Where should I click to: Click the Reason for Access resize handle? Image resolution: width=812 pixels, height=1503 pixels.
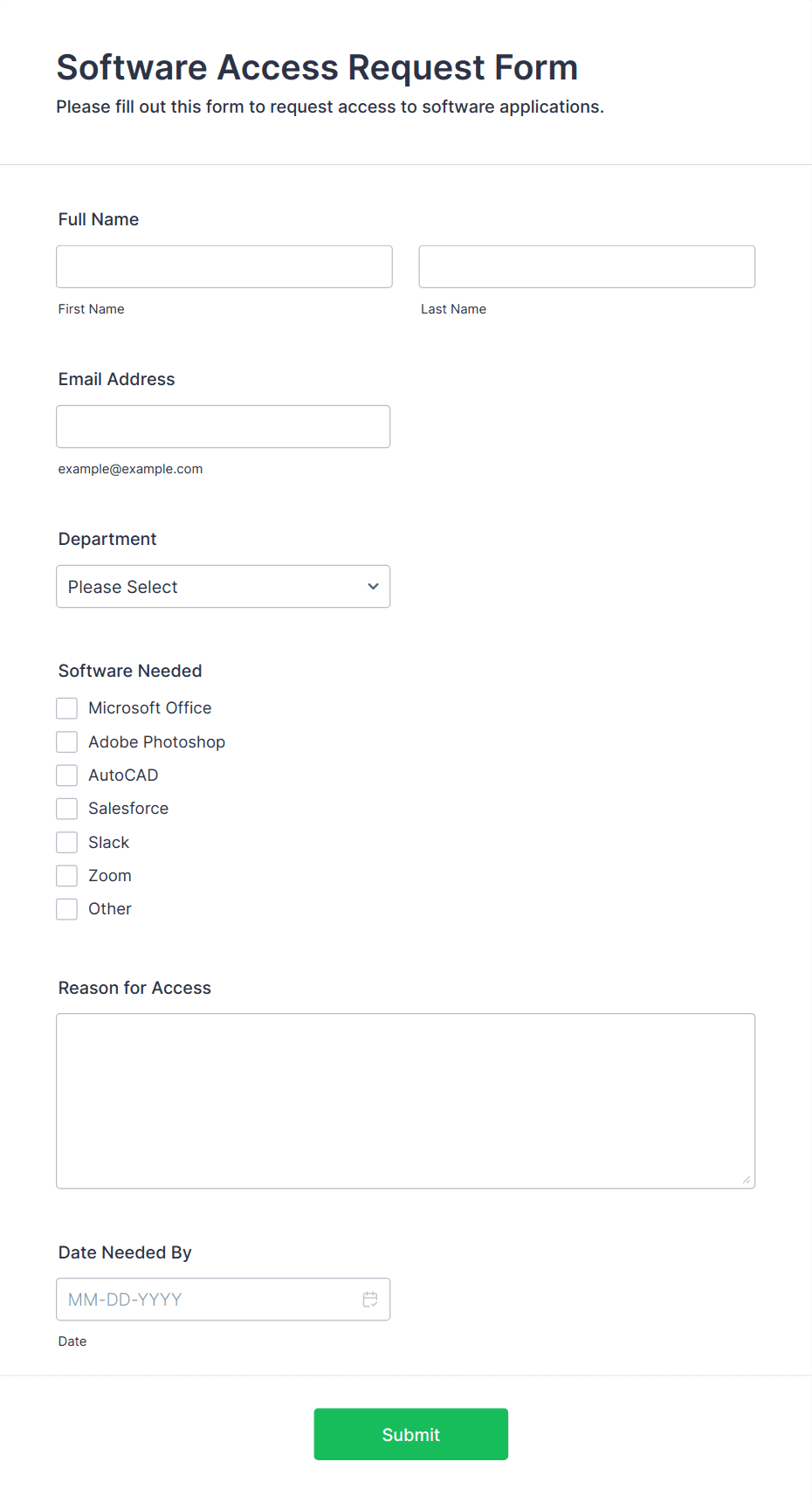[747, 1180]
